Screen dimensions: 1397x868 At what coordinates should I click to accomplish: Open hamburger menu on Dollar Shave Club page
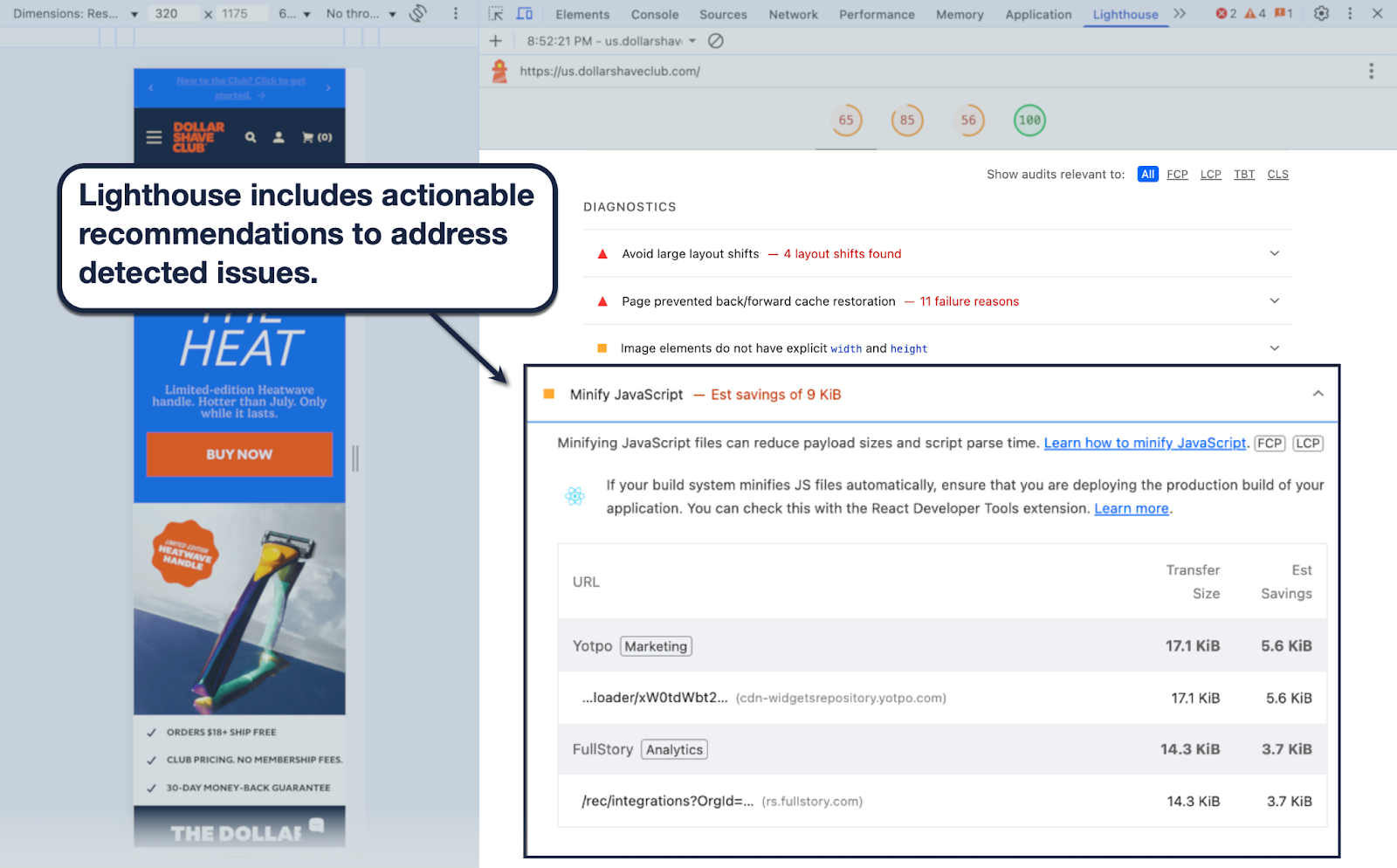tap(154, 137)
